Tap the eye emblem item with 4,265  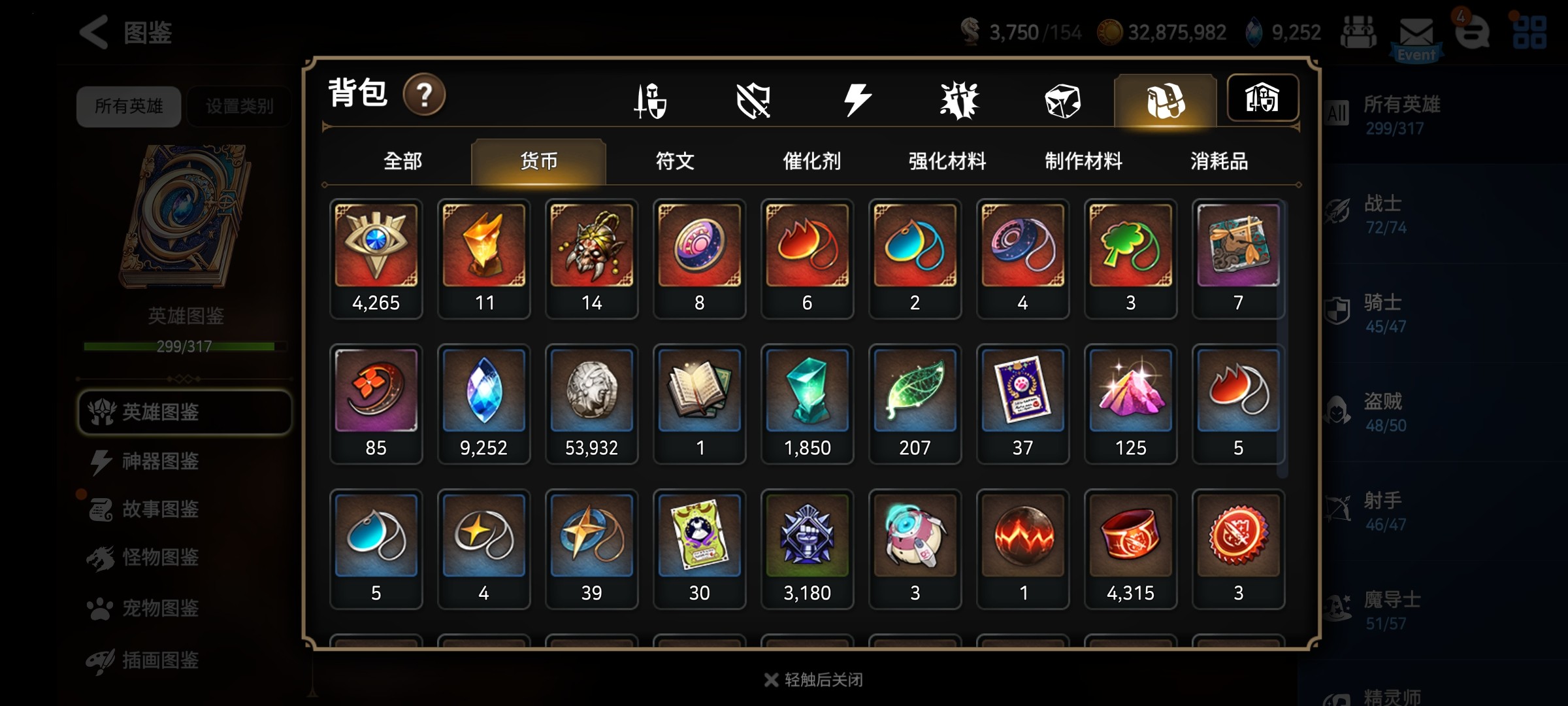(x=376, y=259)
